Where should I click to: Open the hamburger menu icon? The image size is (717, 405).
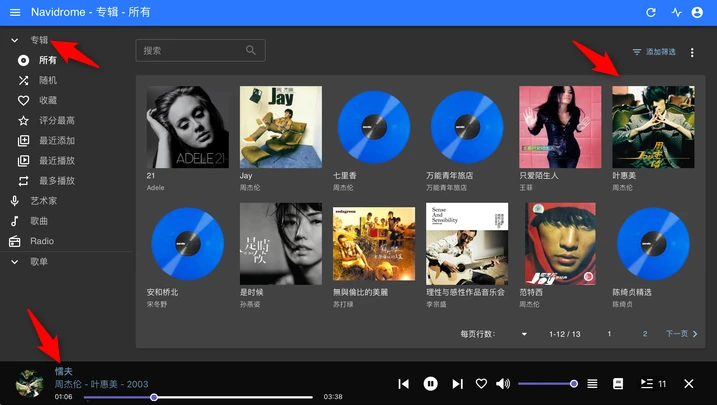click(x=15, y=12)
